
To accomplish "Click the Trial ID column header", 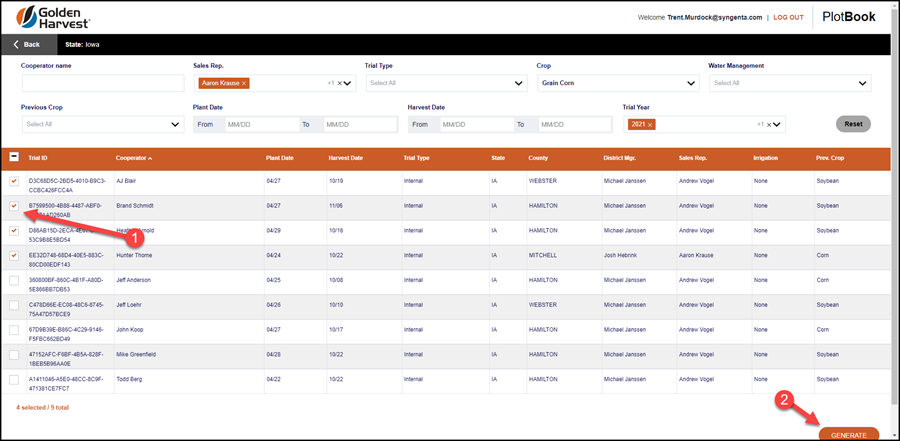I will point(38,158).
